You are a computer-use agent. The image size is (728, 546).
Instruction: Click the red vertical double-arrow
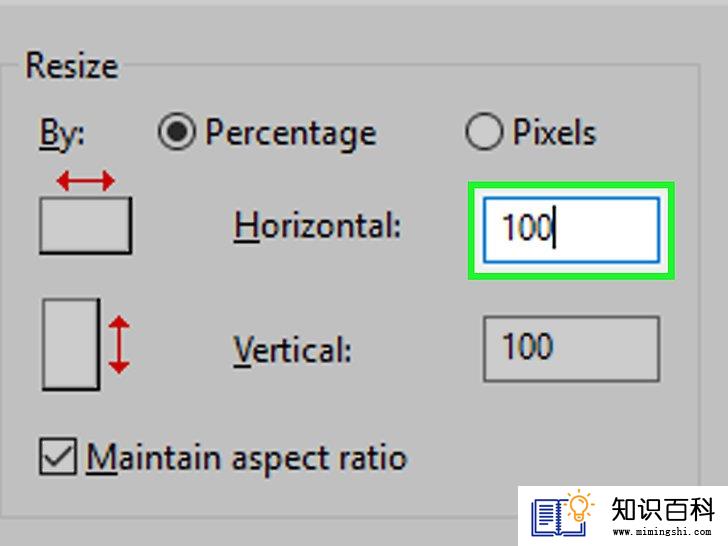119,345
